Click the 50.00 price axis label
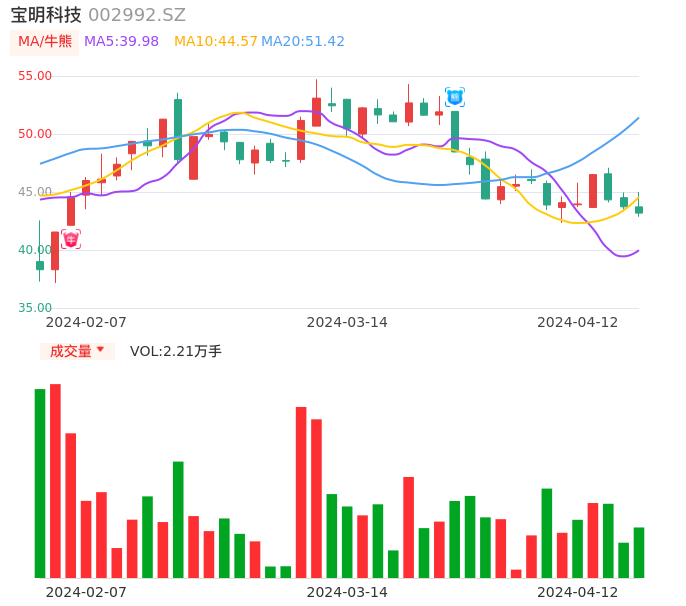Screen dimensions: 686x606 pos(35,134)
